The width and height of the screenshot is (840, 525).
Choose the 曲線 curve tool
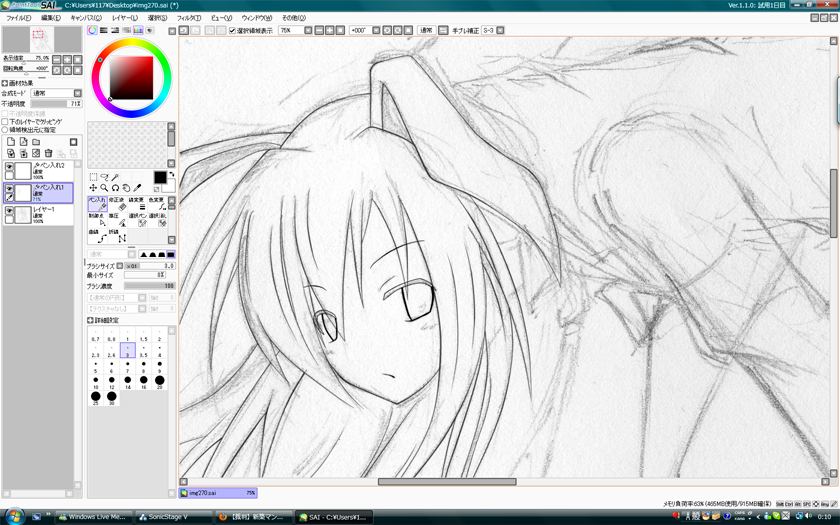tap(98, 236)
